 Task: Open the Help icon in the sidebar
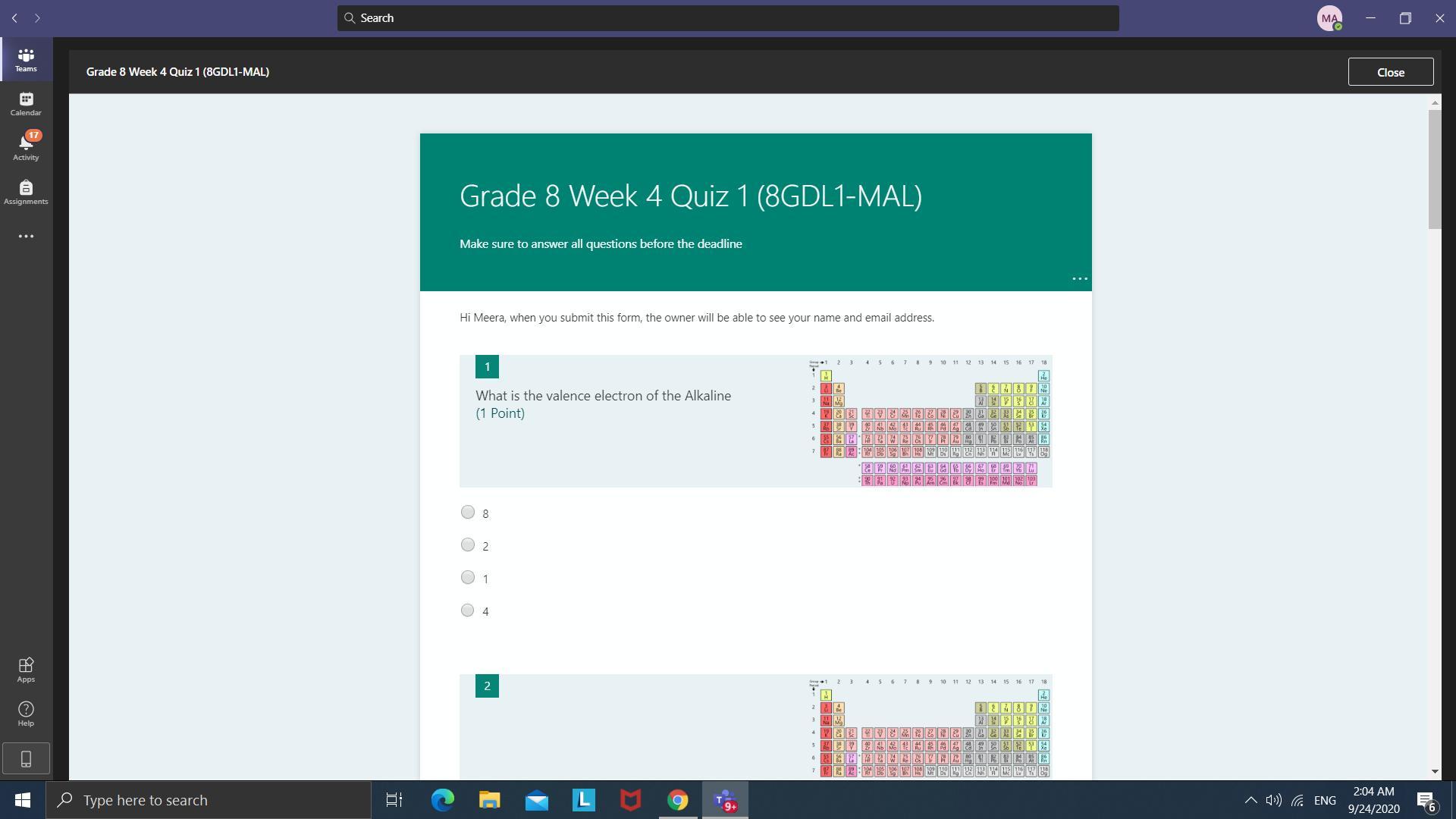[x=26, y=714]
